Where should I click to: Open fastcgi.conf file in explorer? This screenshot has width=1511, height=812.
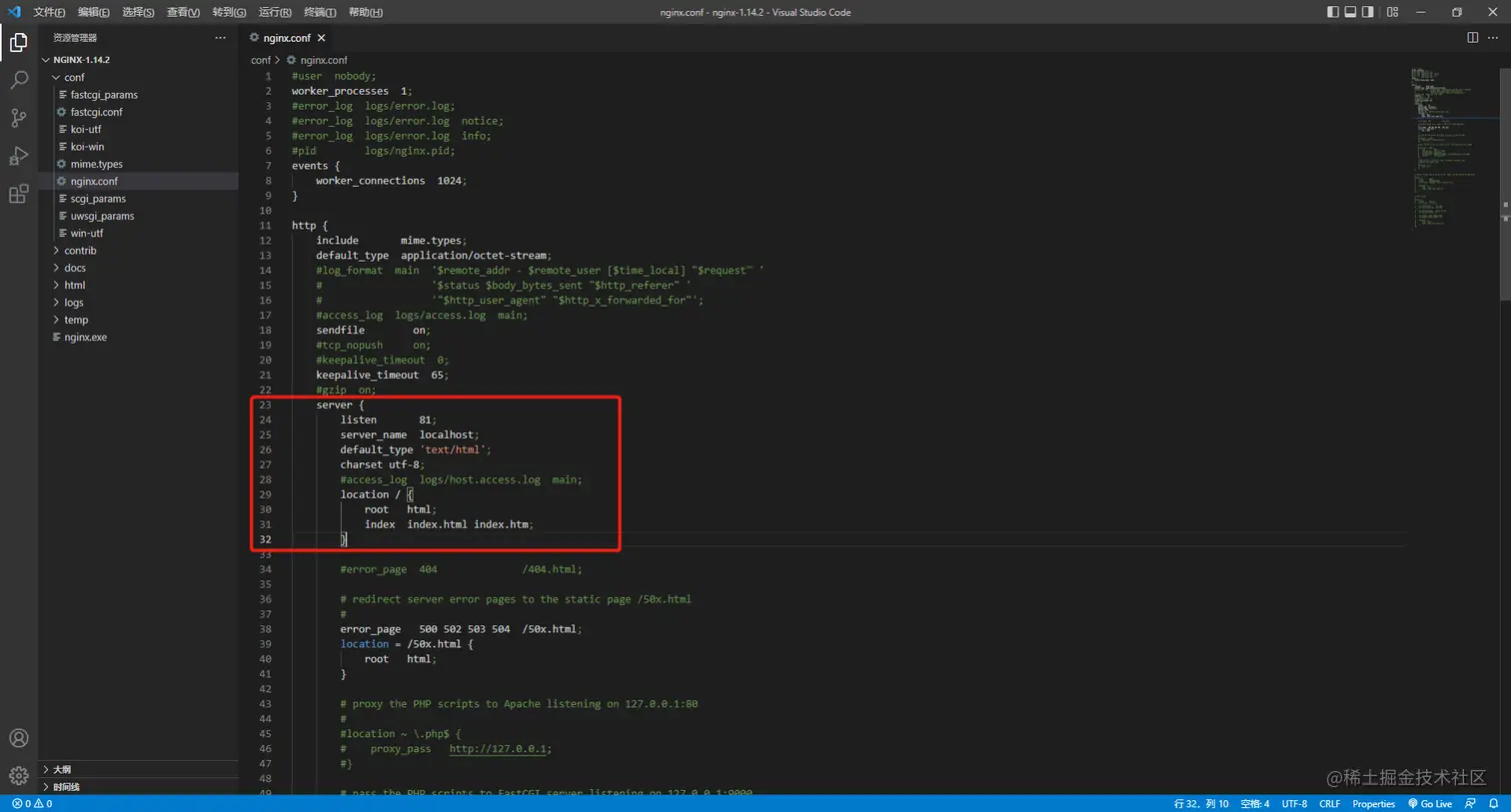coord(96,112)
